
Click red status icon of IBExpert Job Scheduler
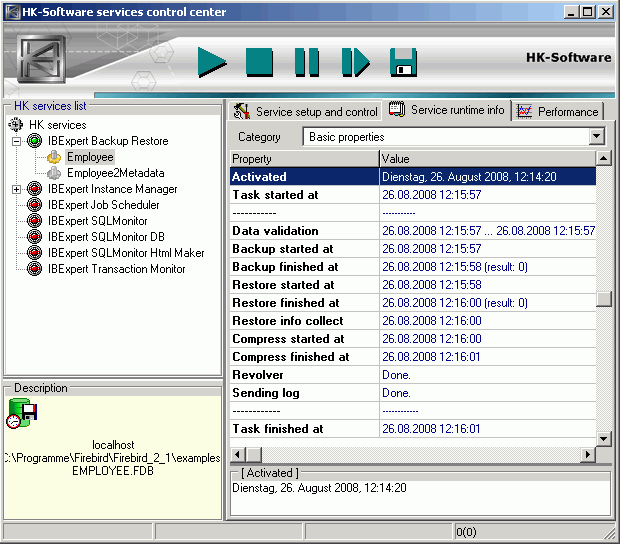point(34,205)
